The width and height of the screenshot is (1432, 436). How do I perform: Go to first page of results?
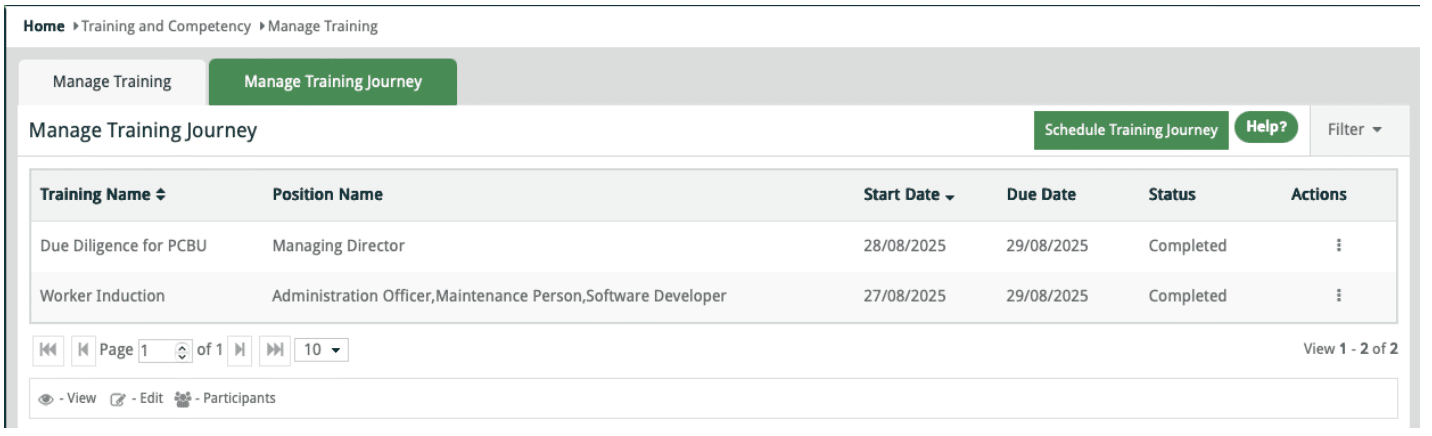[x=47, y=350]
